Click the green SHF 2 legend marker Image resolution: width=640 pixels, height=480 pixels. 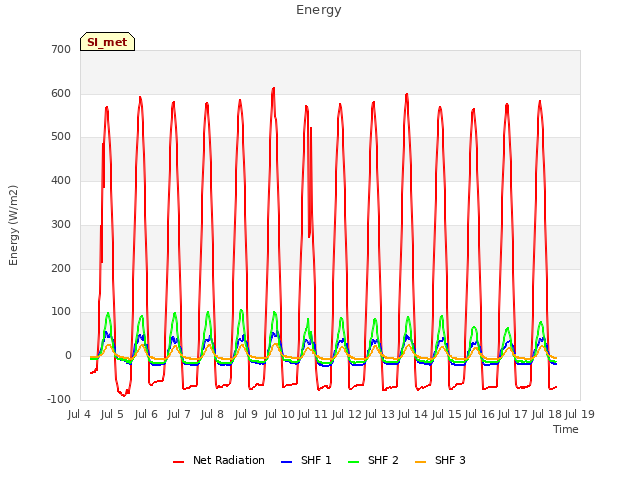pos(353,462)
